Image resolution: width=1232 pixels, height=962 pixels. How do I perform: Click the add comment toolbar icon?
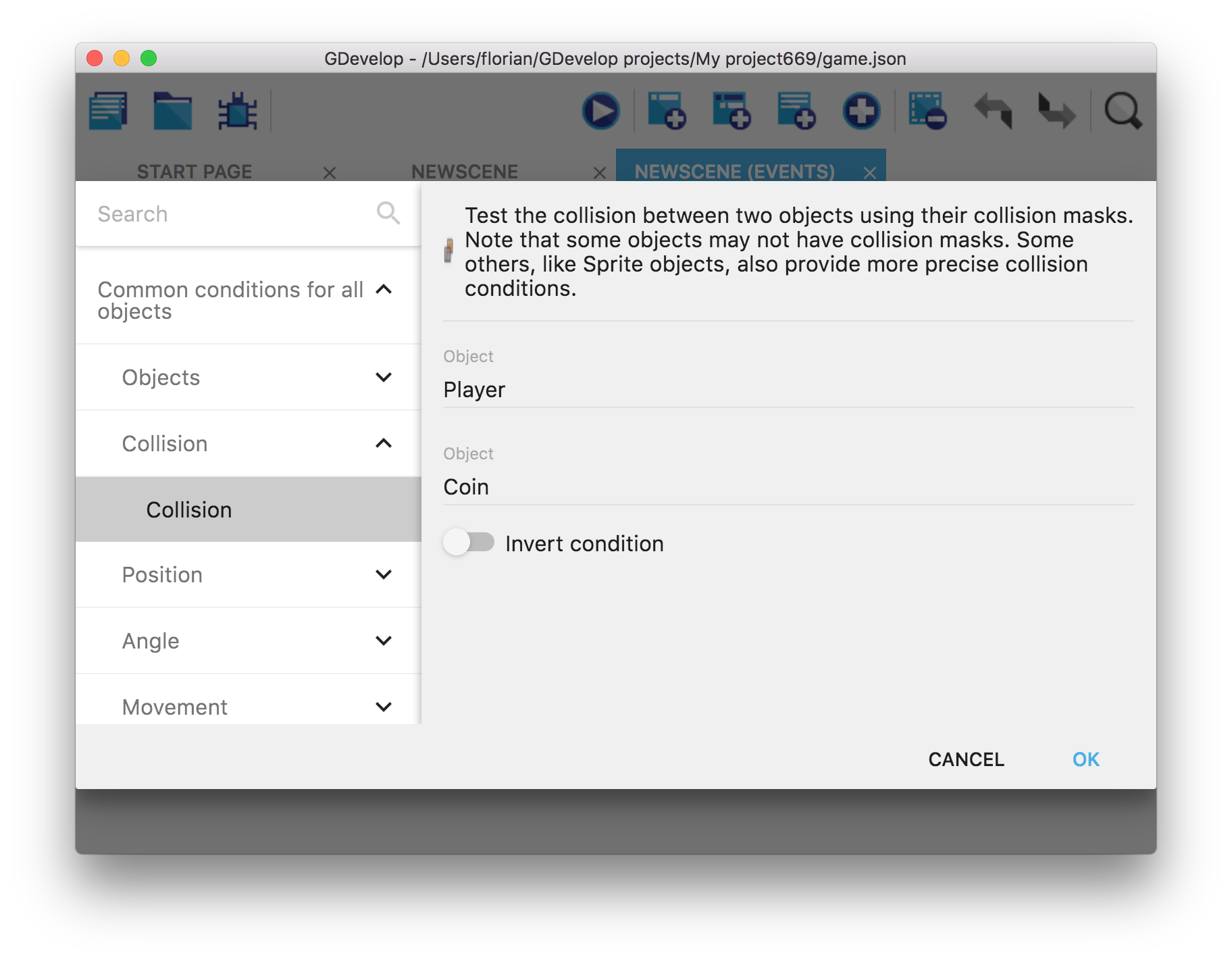[x=796, y=111]
